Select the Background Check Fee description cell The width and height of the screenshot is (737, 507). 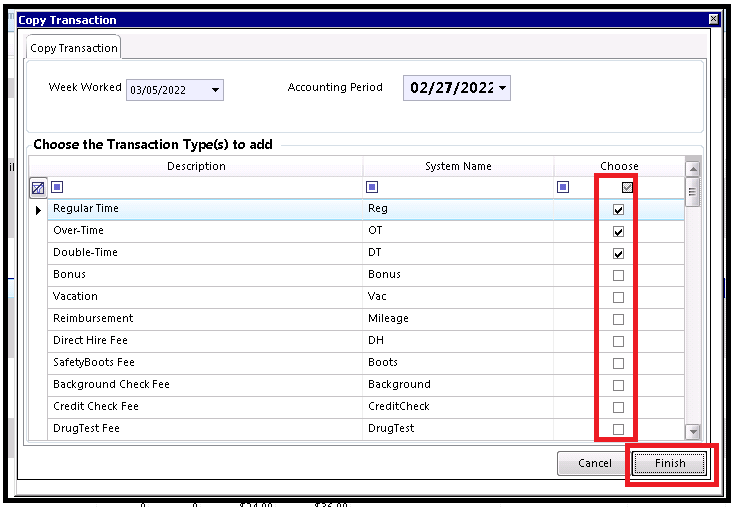(x=205, y=385)
